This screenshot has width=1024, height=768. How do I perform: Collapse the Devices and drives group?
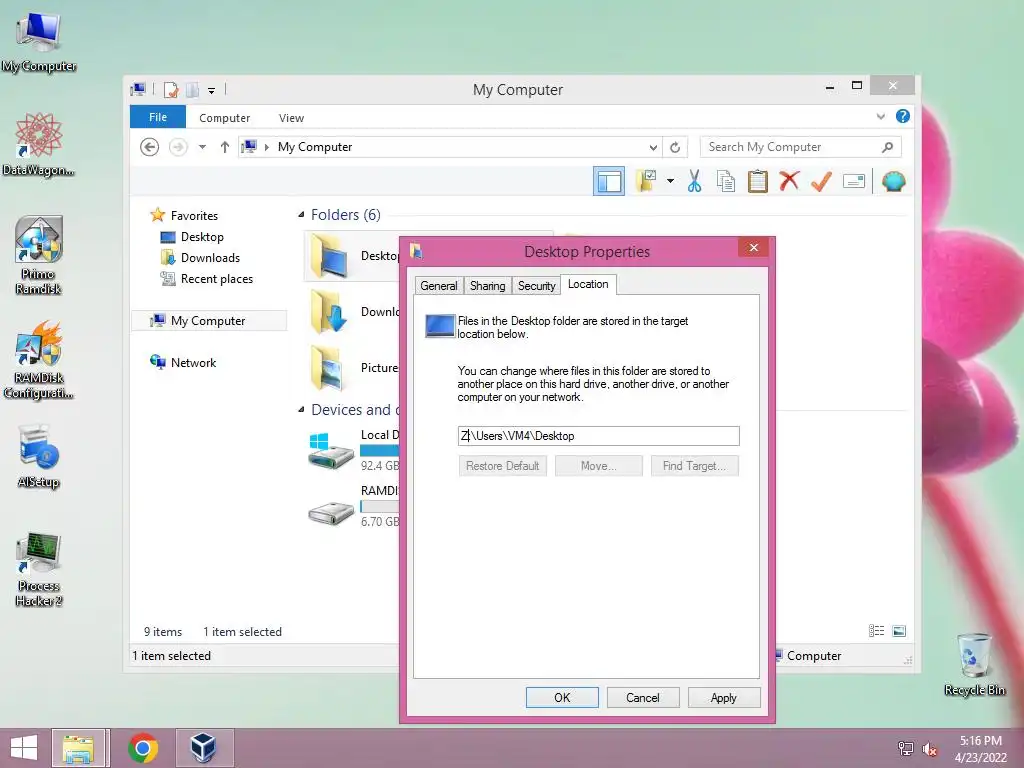coord(301,409)
